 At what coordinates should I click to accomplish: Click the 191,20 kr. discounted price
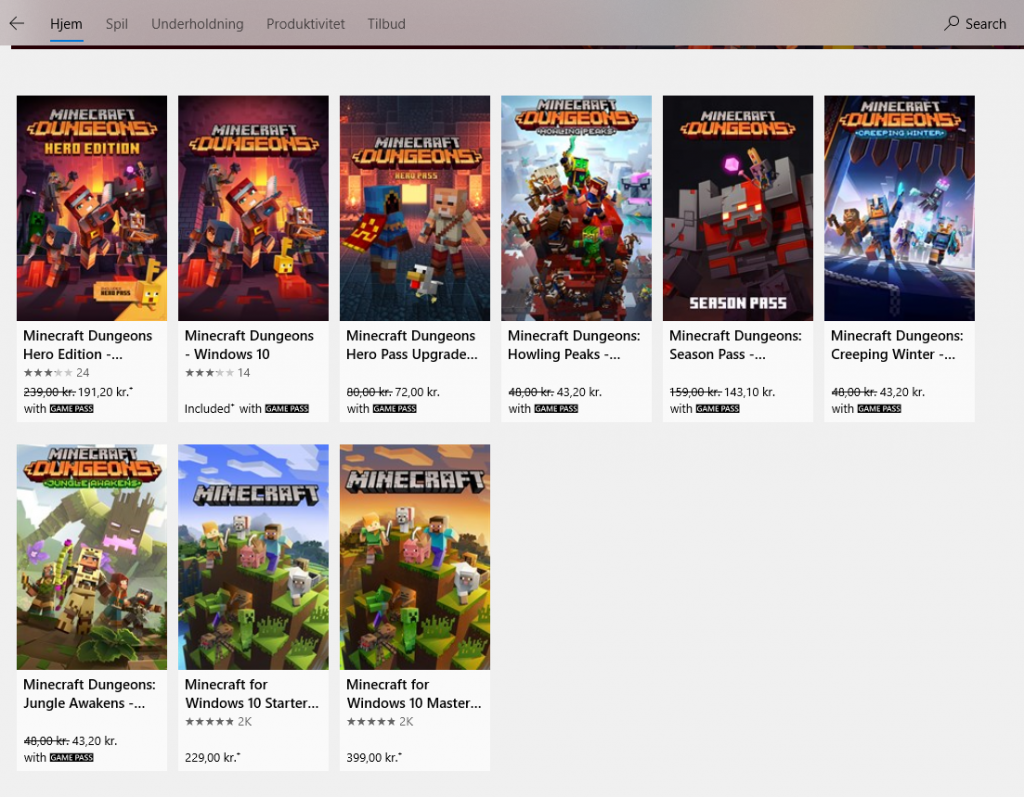pos(105,392)
